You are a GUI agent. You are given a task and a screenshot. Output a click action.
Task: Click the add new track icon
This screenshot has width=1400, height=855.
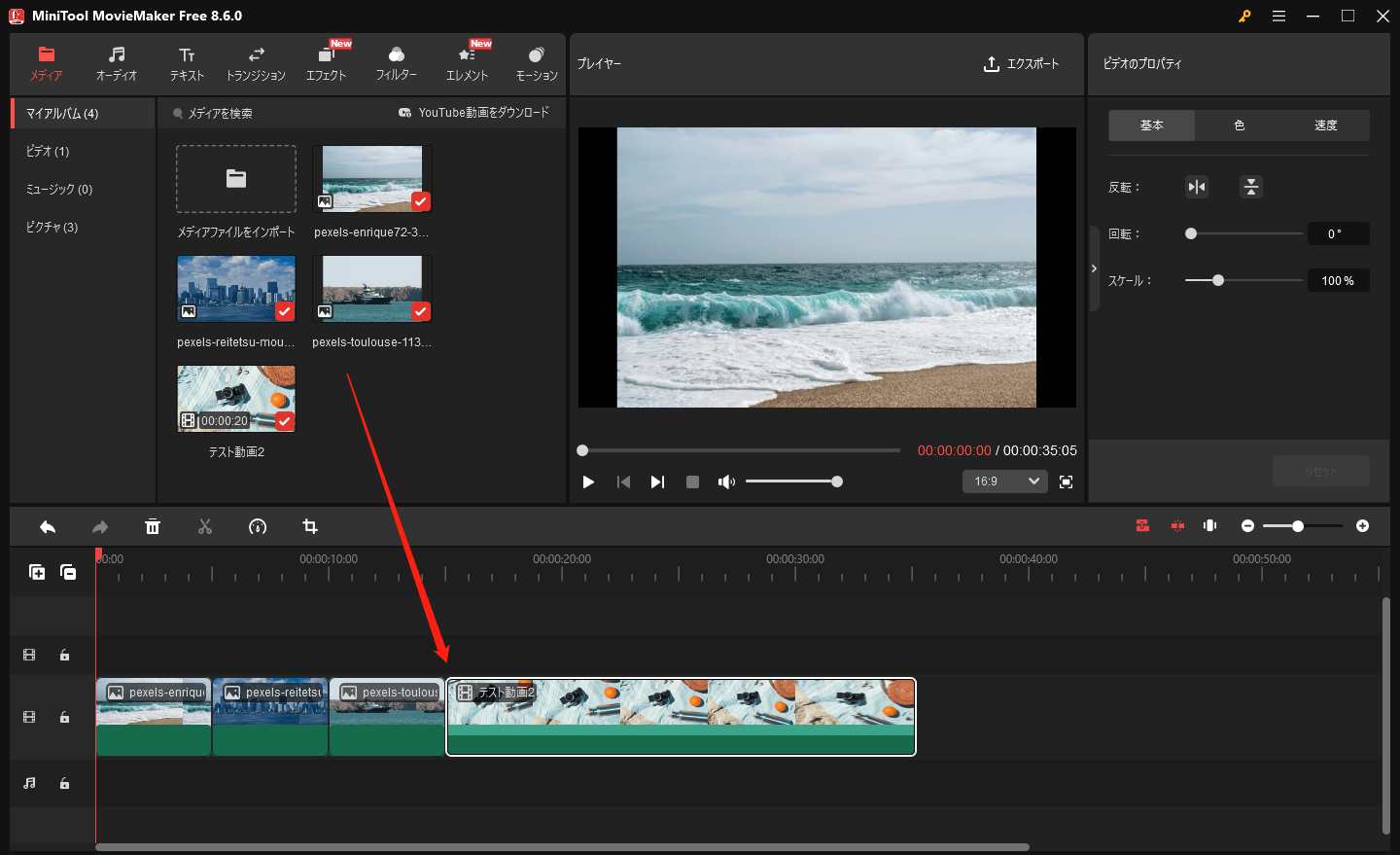coord(37,572)
